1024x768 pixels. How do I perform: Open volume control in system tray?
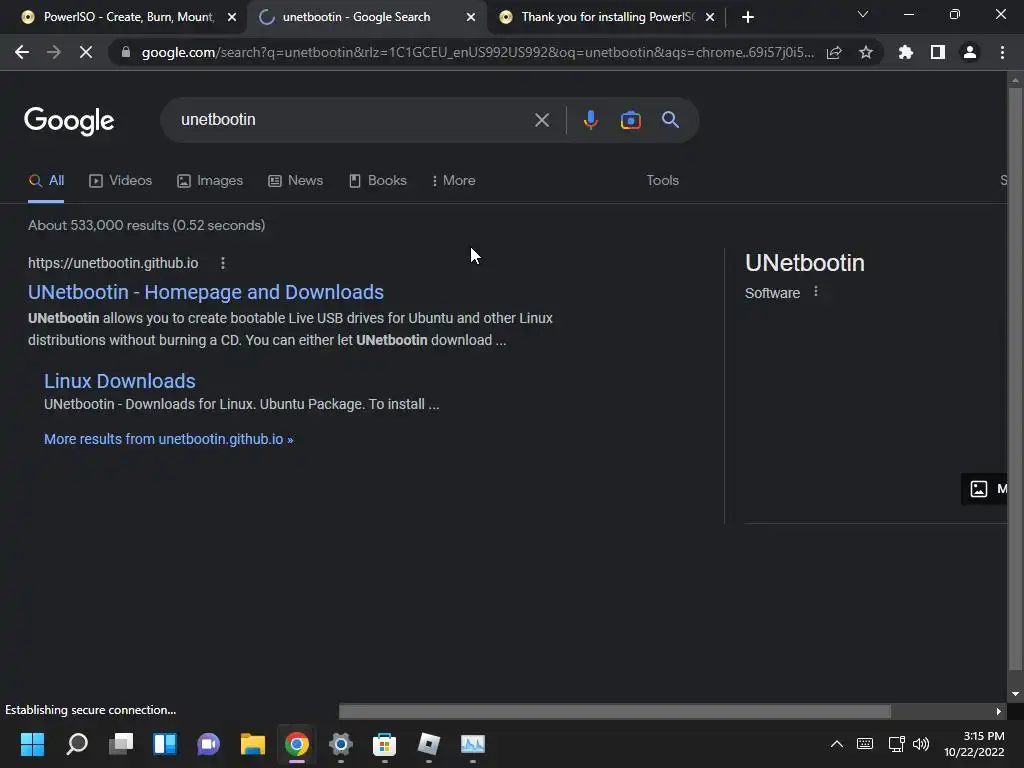pos(921,744)
